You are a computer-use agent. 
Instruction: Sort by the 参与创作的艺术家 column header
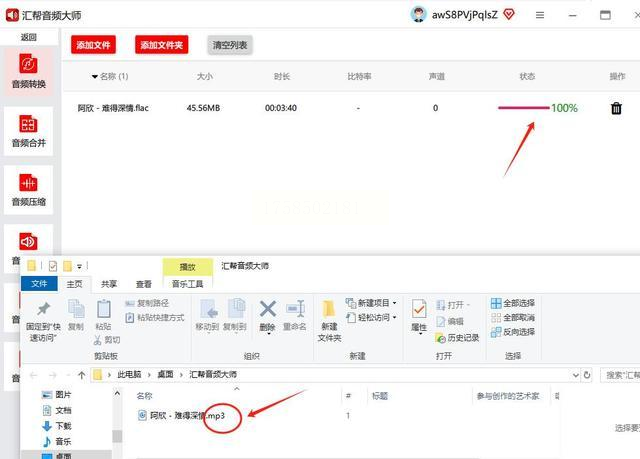pyautogui.click(x=508, y=396)
